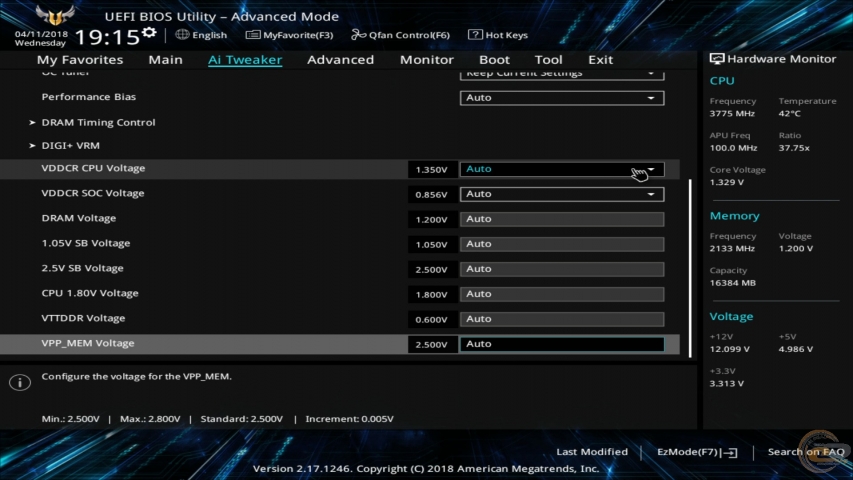Expand DRAM Timing Control submenu
The image size is (853, 480).
click(x=98, y=122)
